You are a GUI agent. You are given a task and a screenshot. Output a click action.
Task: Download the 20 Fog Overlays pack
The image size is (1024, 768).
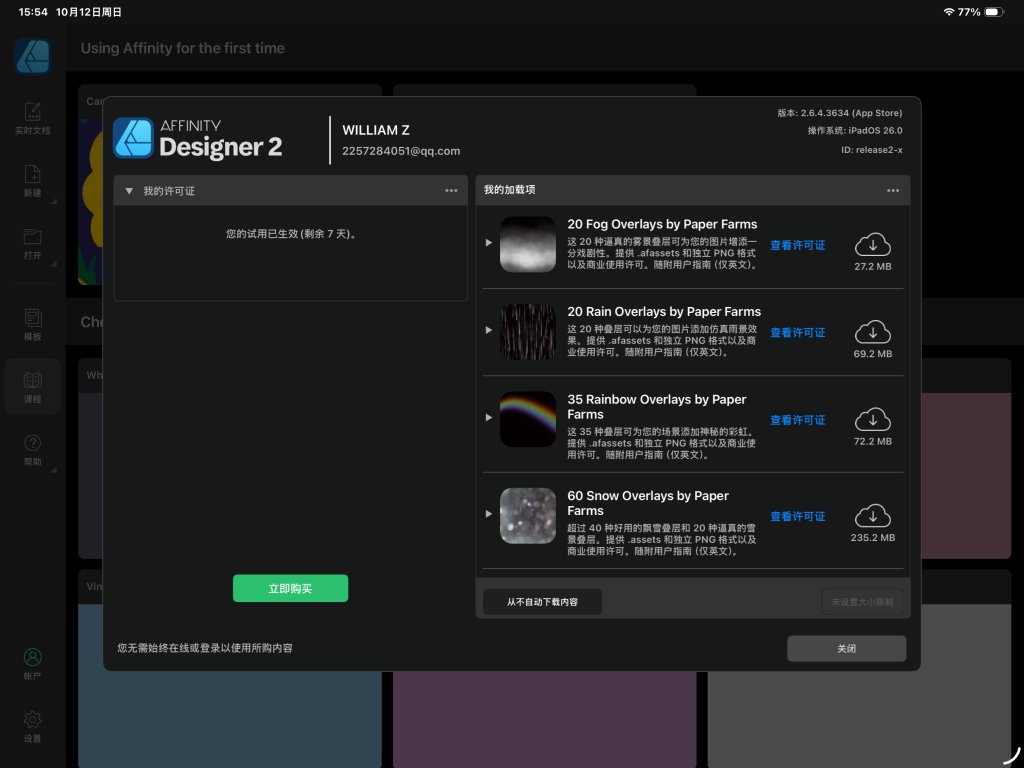(873, 244)
